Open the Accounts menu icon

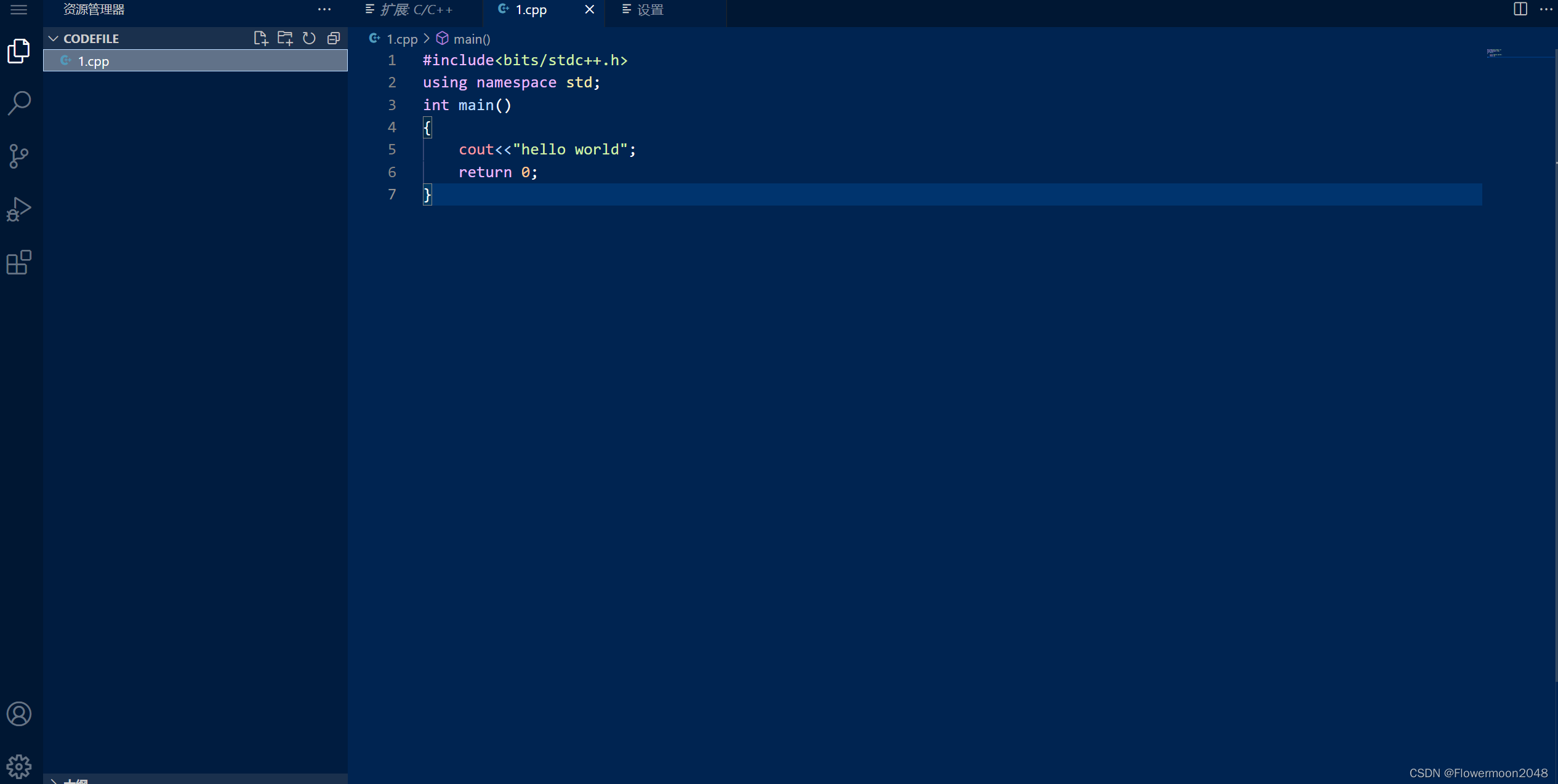[19, 714]
